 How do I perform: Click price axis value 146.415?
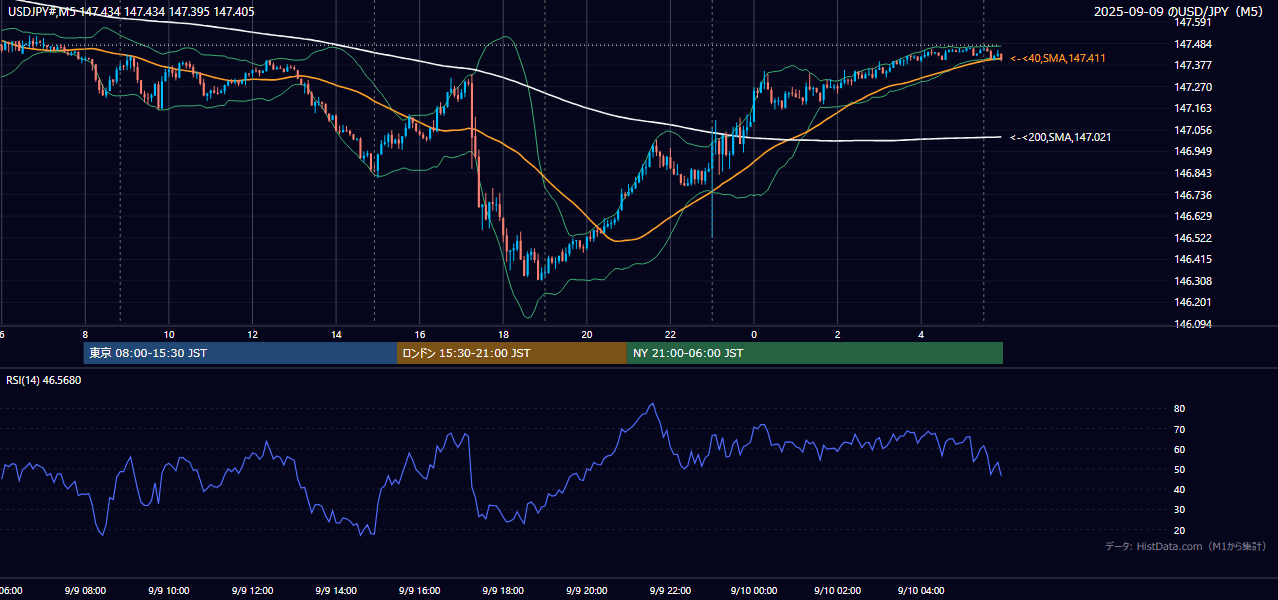[x=1193, y=259]
